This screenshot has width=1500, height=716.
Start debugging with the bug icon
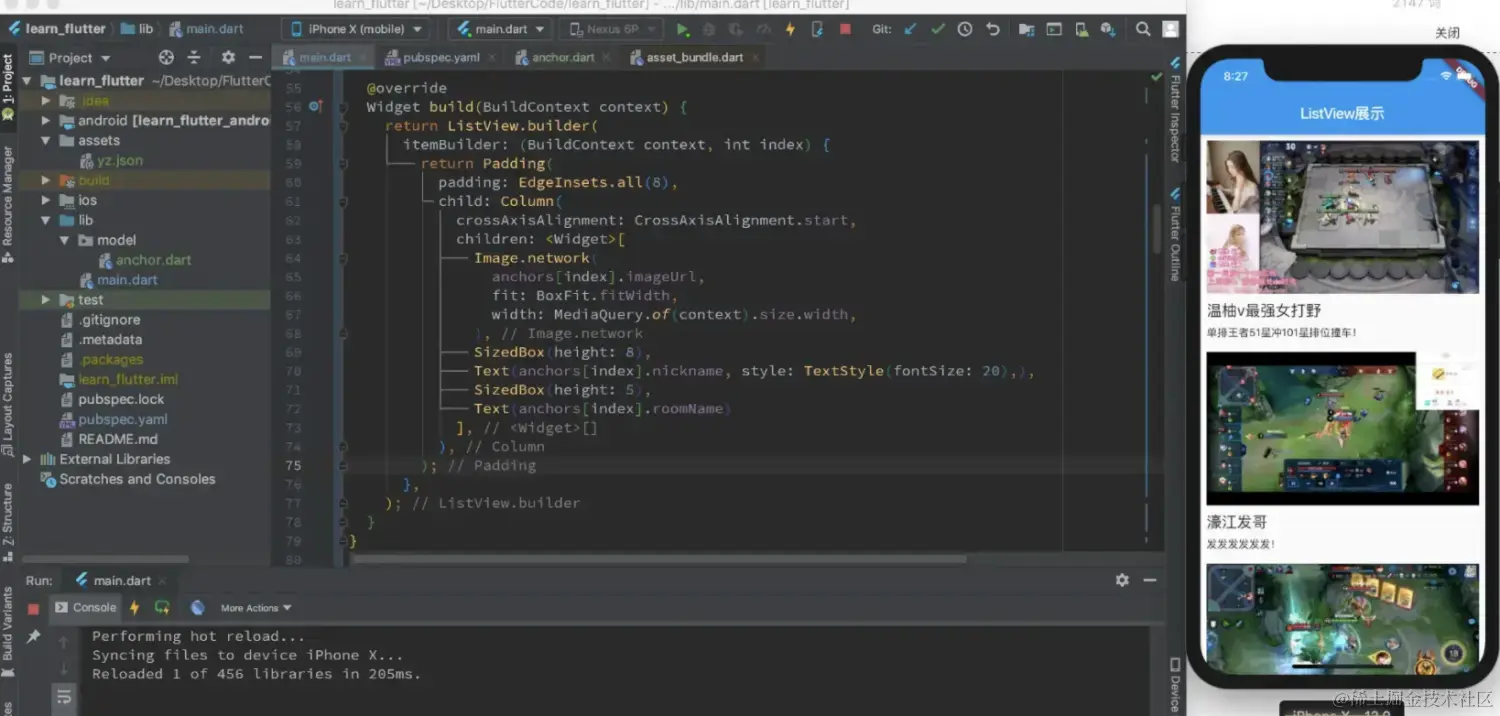tap(709, 30)
